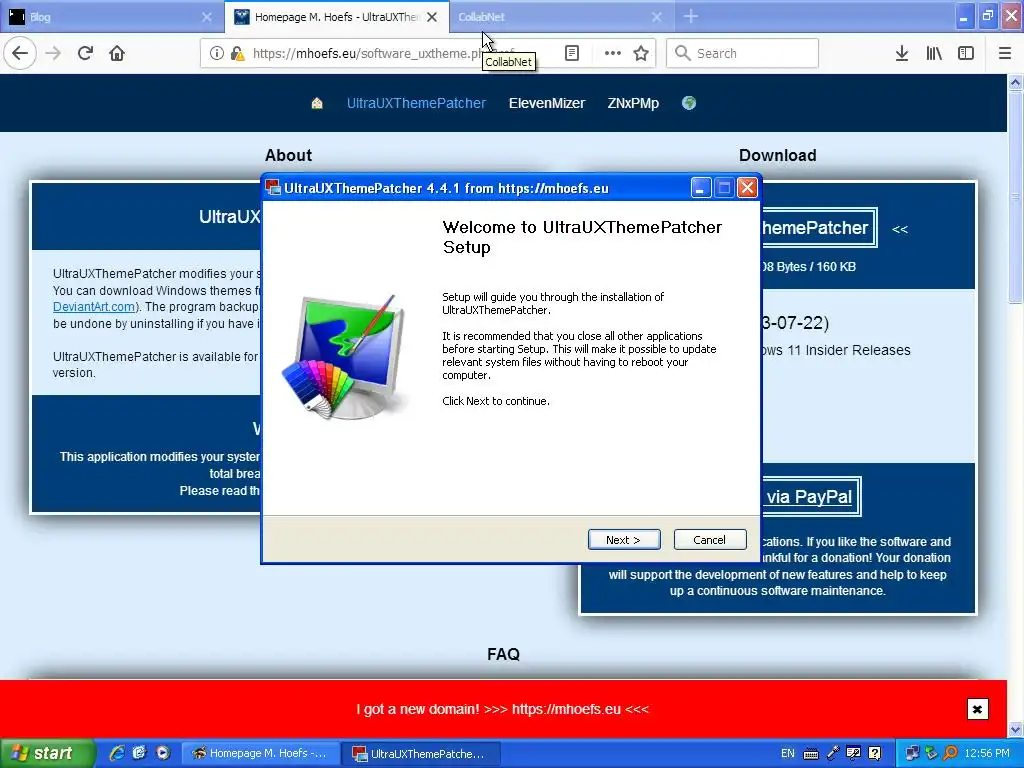
Task: Open UltraUXThemePatcher nav menu item
Action: [416, 103]
